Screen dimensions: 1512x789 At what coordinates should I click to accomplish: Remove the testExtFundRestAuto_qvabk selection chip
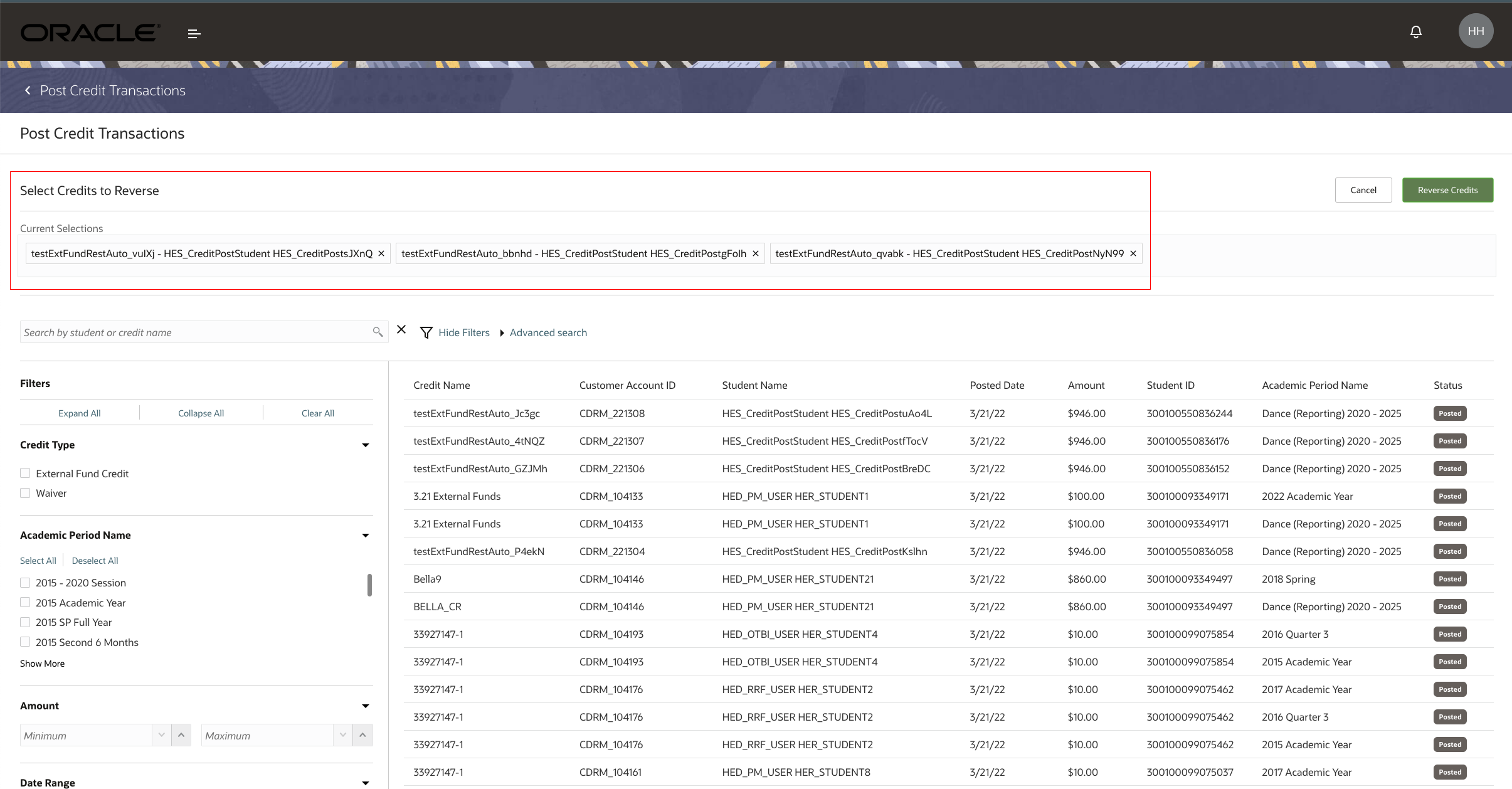(1133, 253)
